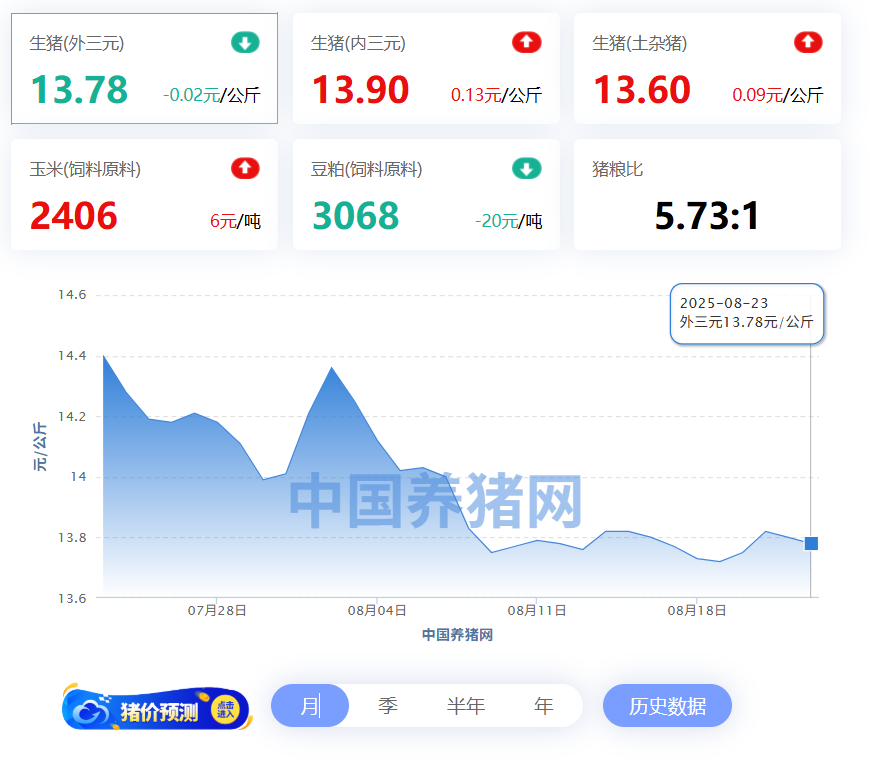This screenshot has width=870, height=761.
Task: Switch chart to 半年 range
Action: [x=466, y=706]
